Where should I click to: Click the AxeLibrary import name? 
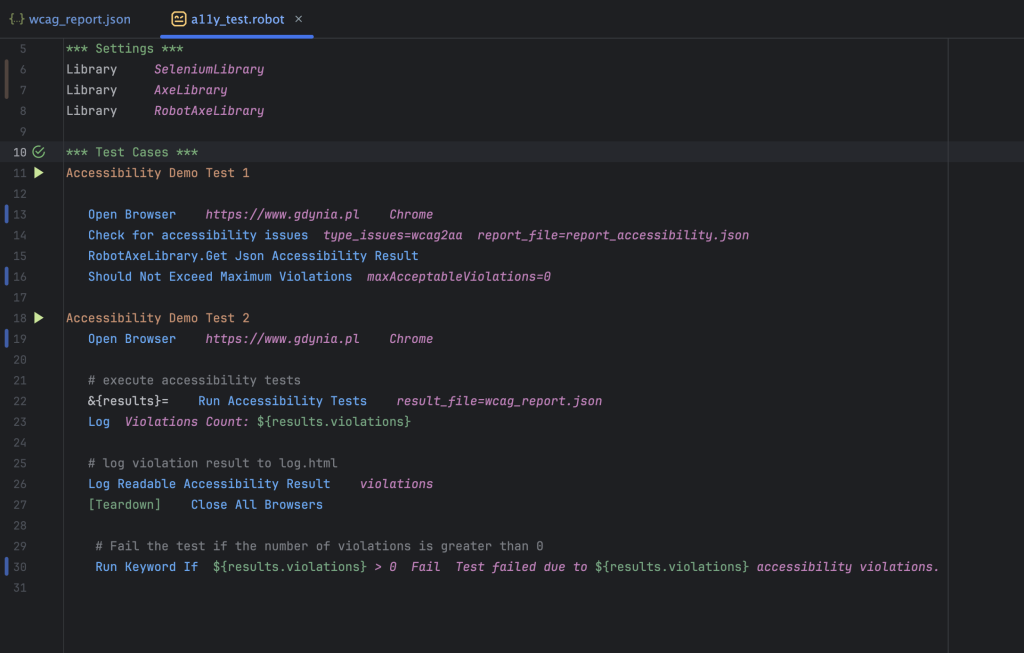tap(191, 90)
